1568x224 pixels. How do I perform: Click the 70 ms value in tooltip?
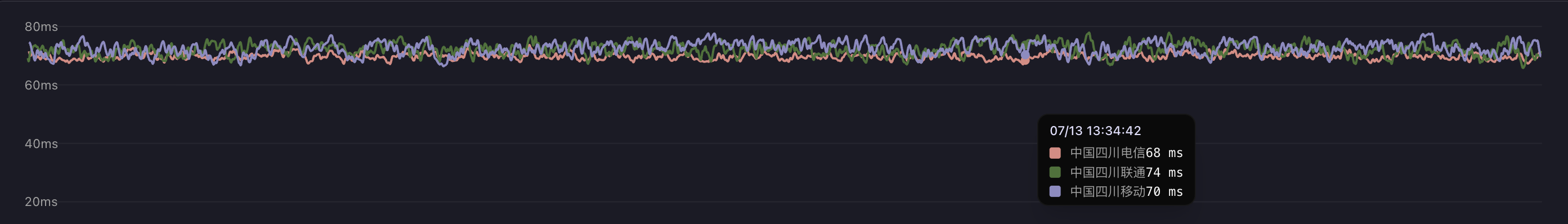pos(1164,192)
